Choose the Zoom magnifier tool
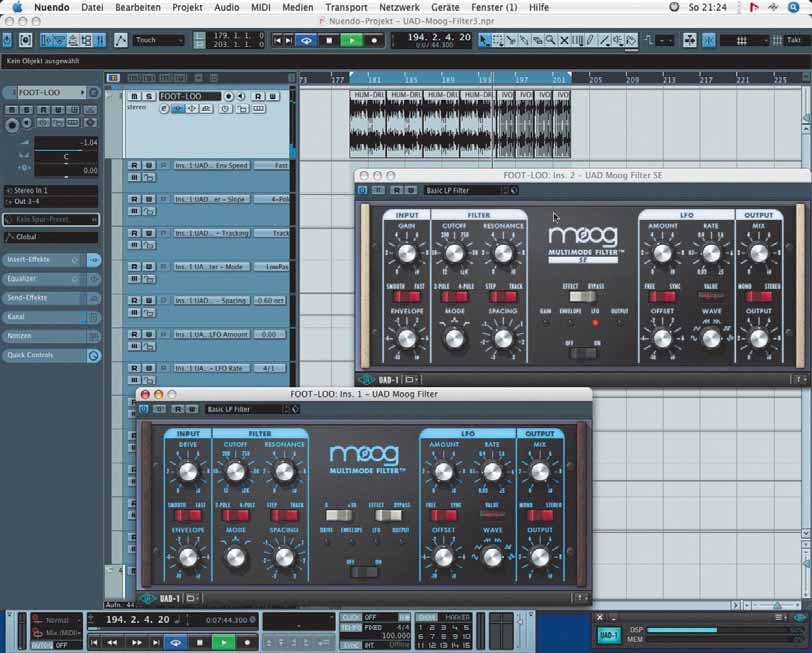This screenshot has height=653, width=812. (550, 40)
